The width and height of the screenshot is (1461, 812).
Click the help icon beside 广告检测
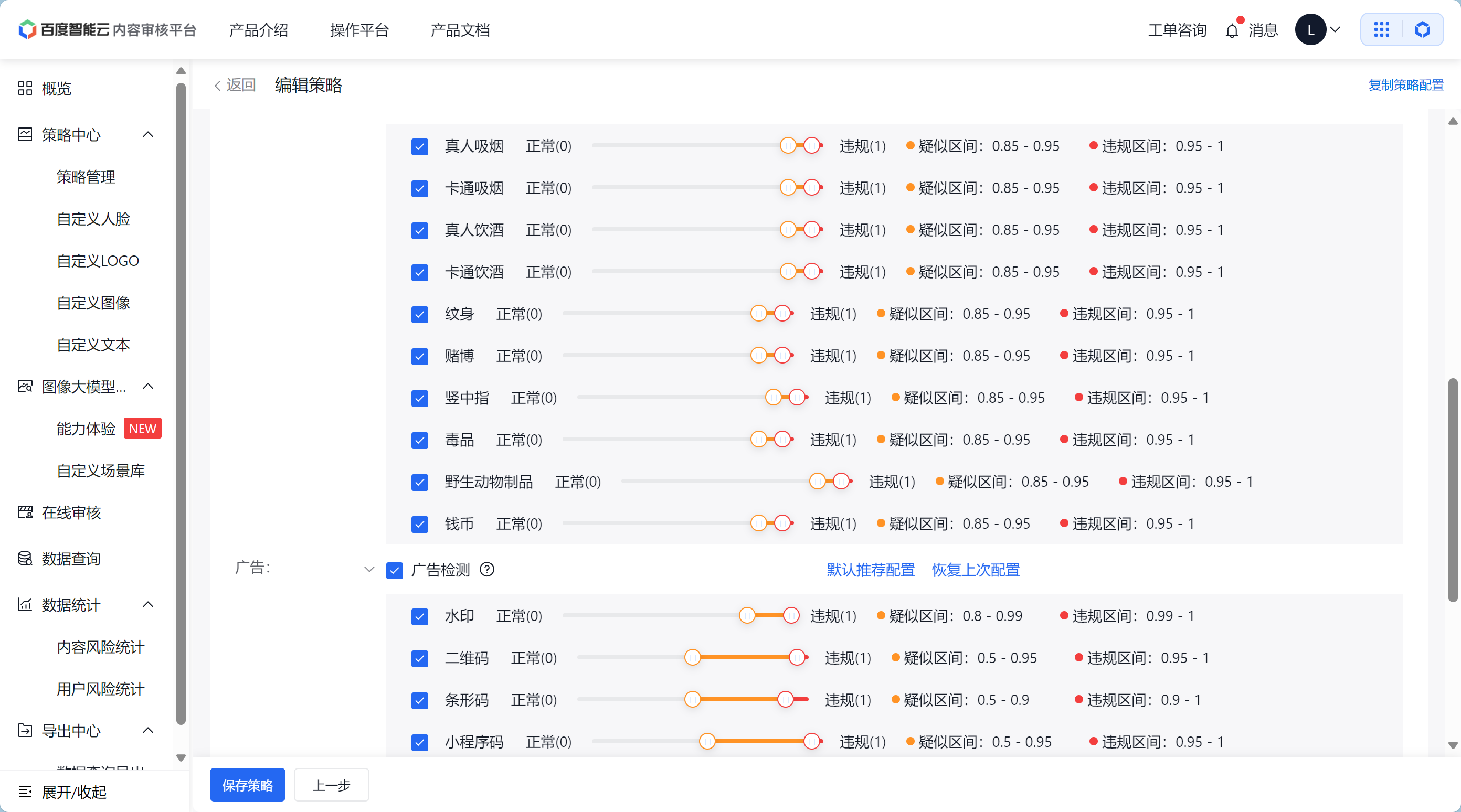point(486,569)
